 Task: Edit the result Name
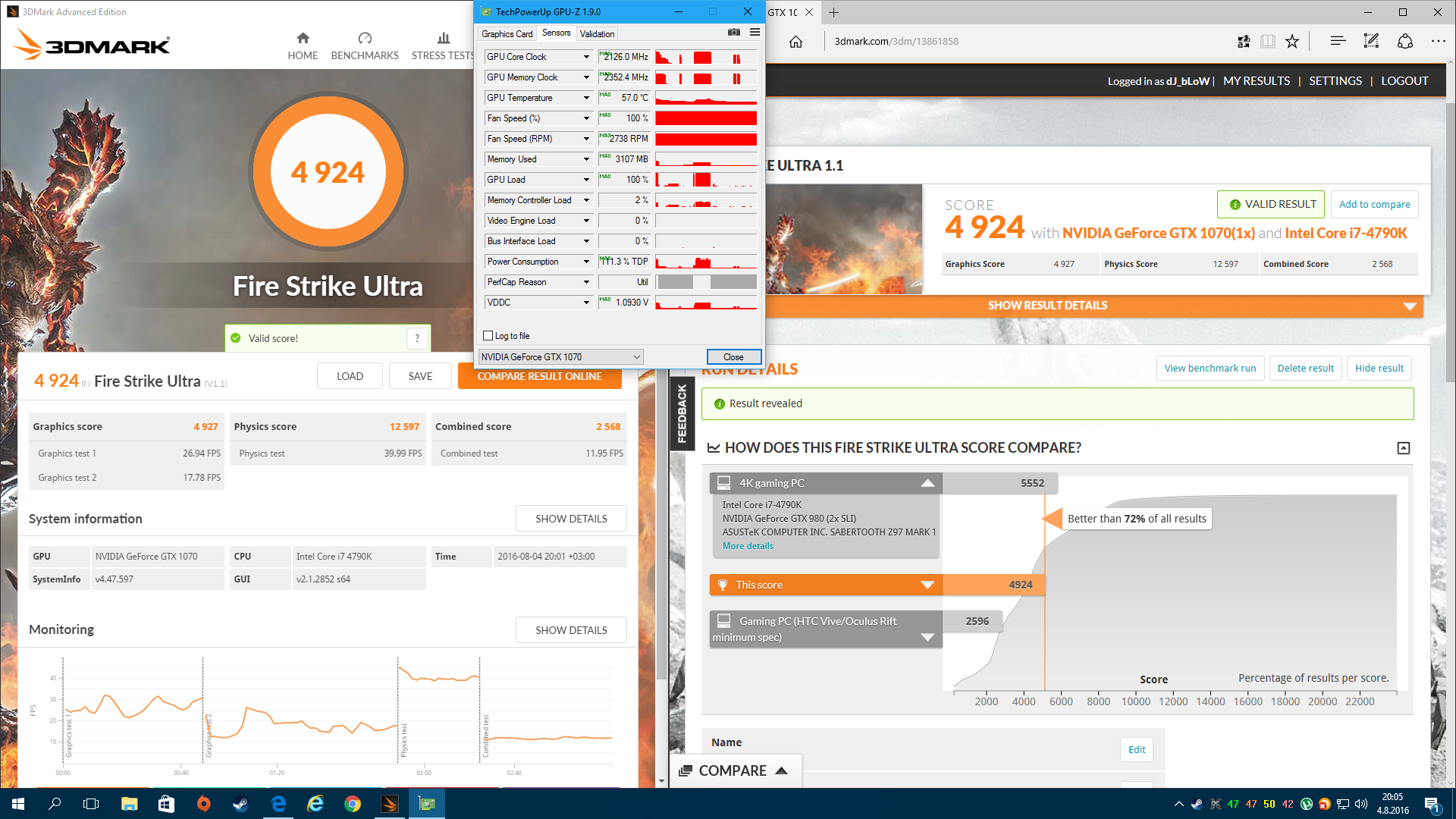1137,750
